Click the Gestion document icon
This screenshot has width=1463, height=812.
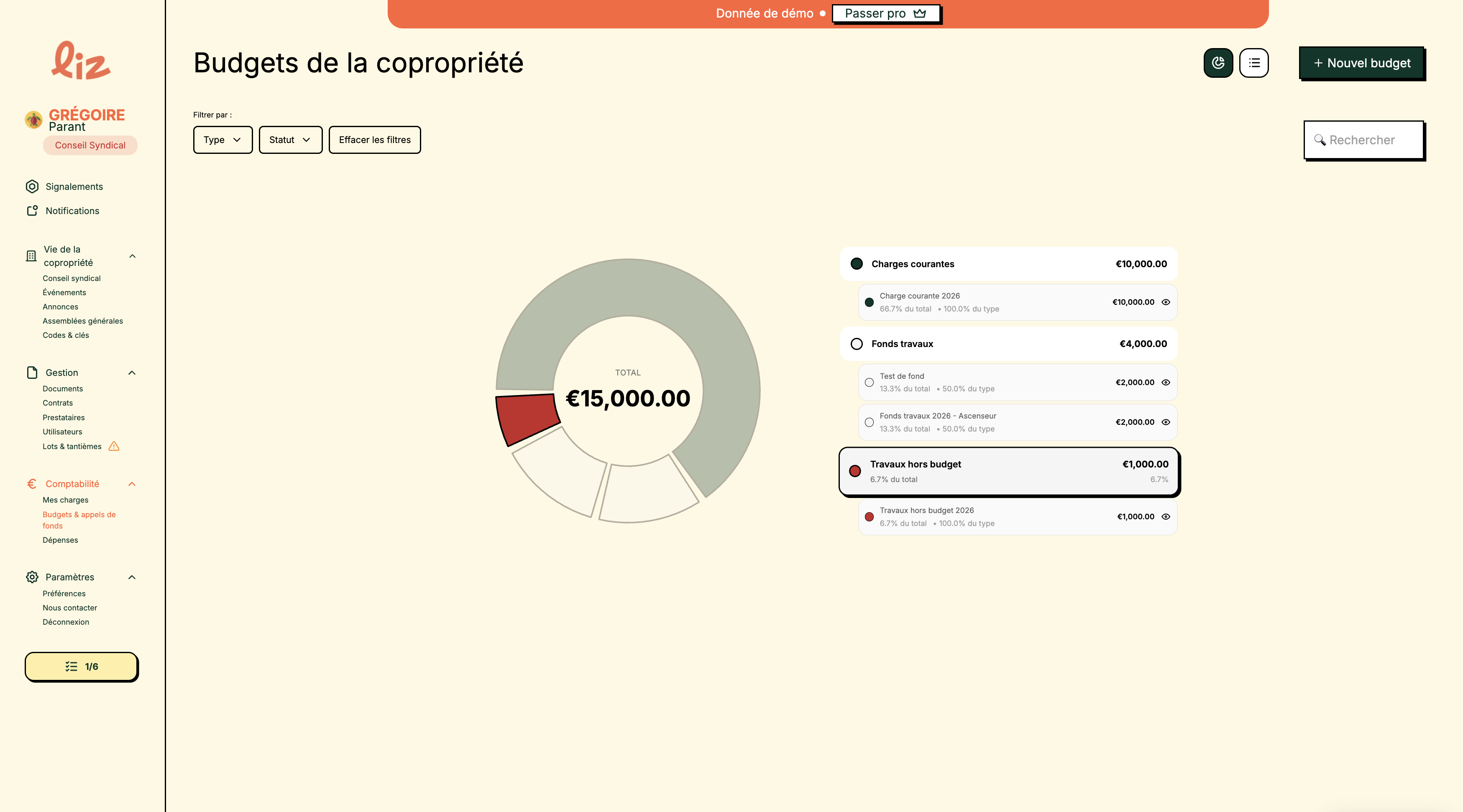32,373
